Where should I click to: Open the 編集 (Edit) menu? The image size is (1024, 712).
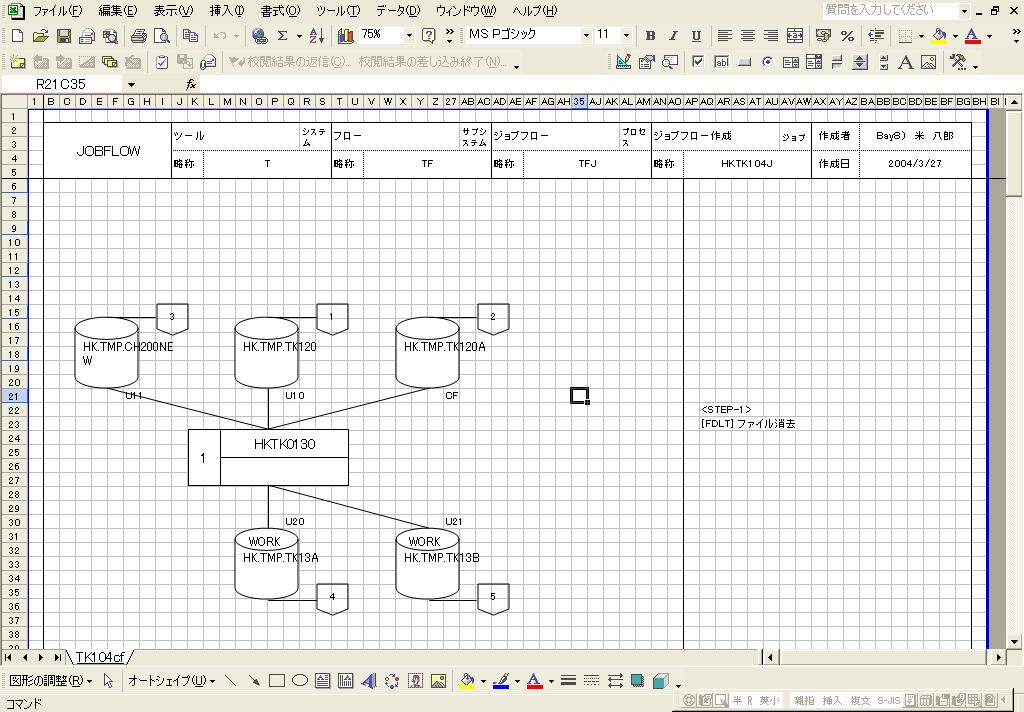coord(118,10)
